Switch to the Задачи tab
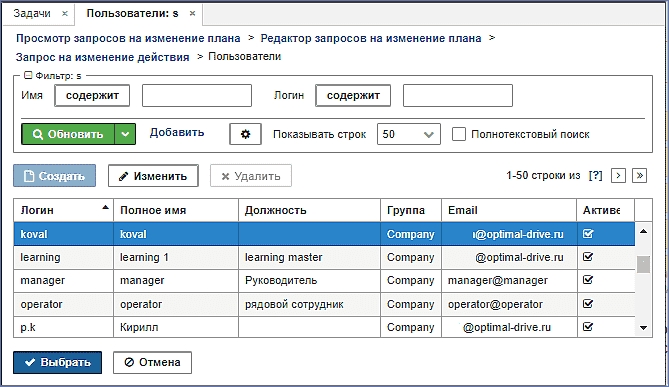669x387 pixels. [32, 14]
